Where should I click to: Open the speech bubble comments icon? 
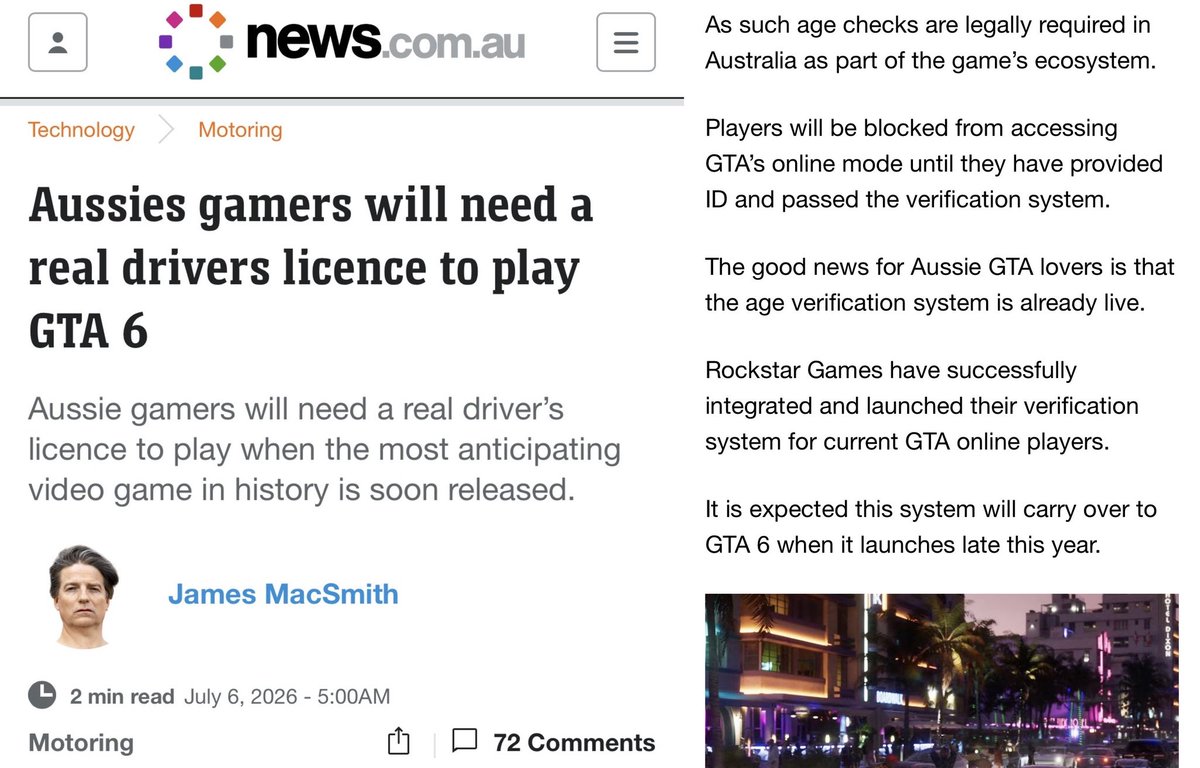(x=464, y=741)
